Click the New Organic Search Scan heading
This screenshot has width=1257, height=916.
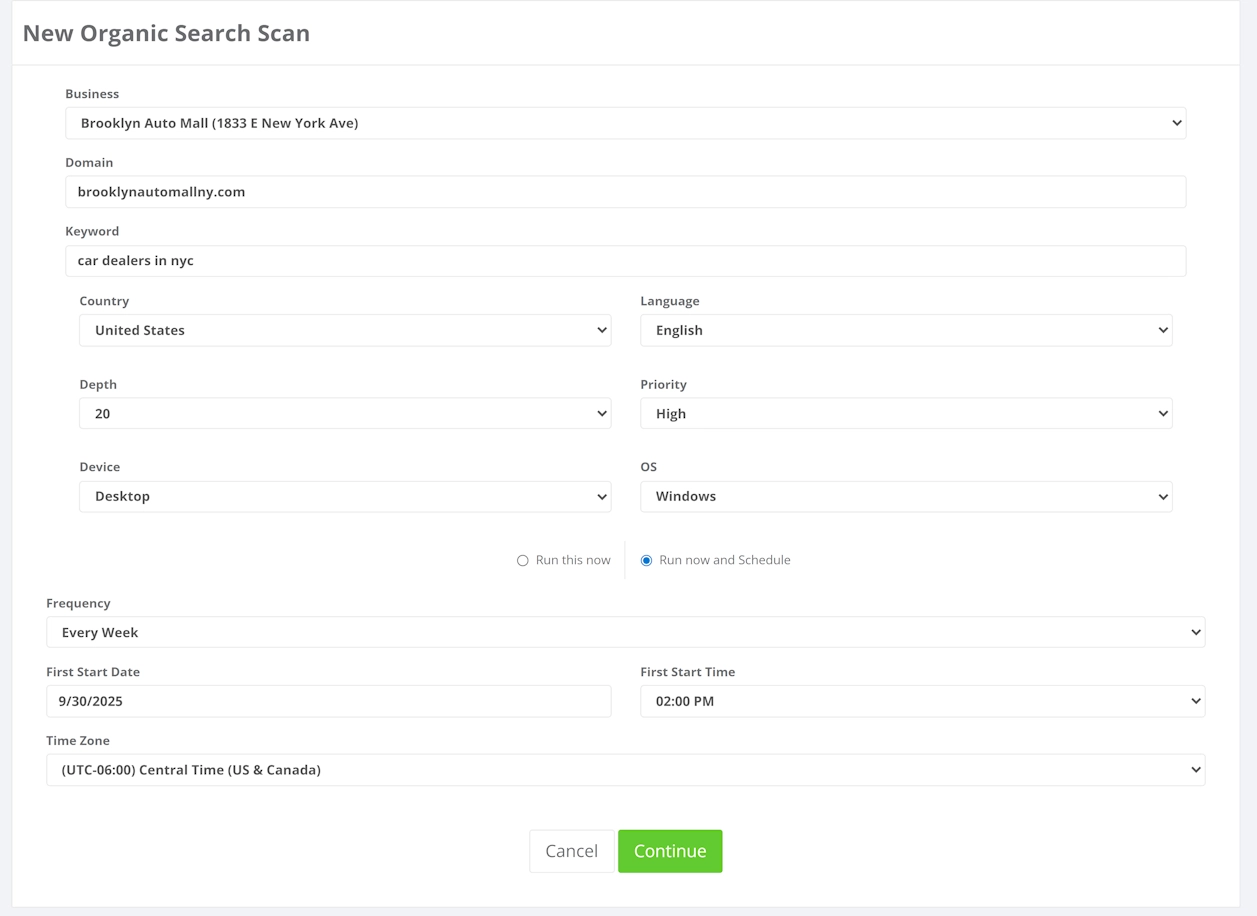pos(166,33)
